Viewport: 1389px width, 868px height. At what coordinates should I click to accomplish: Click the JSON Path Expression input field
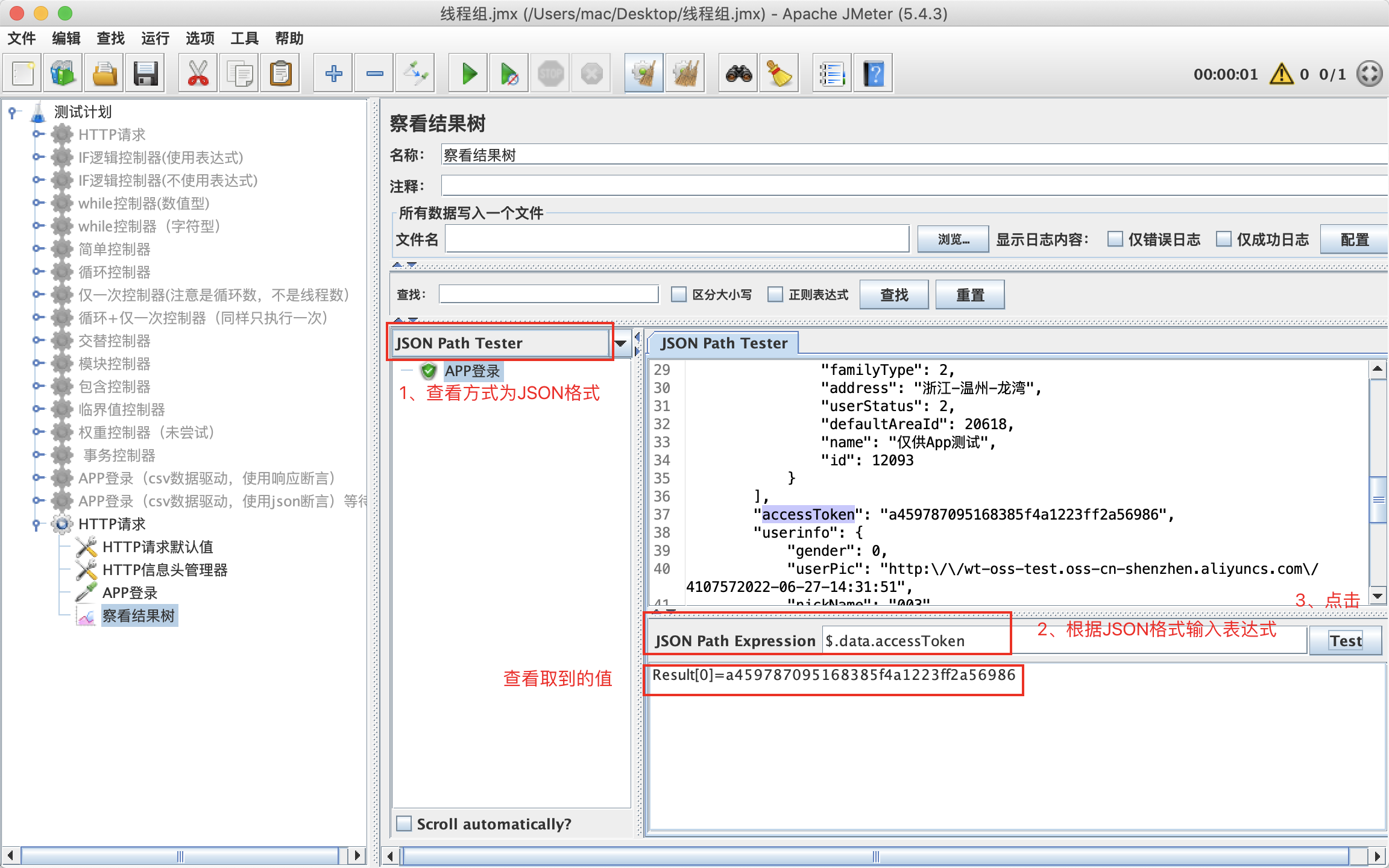[x=1065, y=641]
